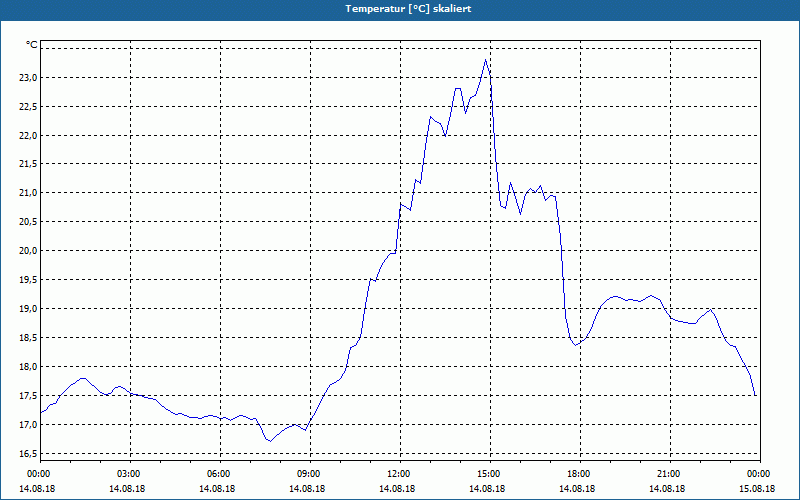
Task: Click the 09:00 time axis label
Action: point(310,474)
